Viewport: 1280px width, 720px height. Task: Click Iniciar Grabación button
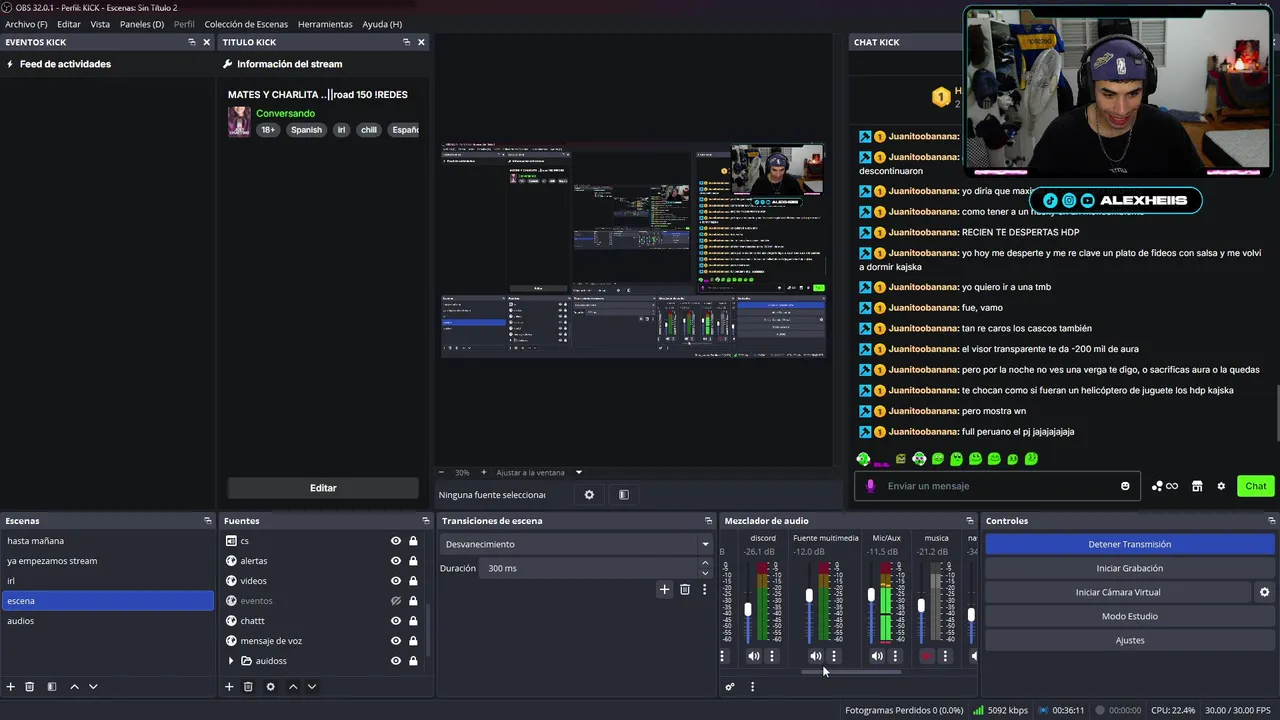click(x=1129, y=568)
